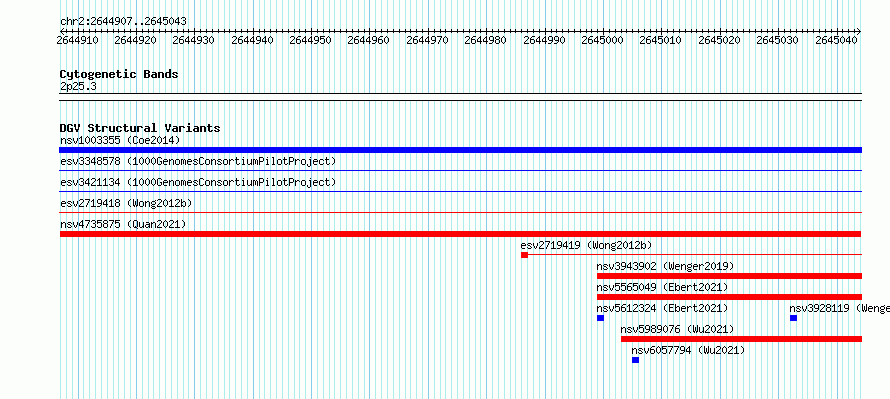The image size is (890, 399).
Task: Click ruler position 2645040
Action: (836, 40)
